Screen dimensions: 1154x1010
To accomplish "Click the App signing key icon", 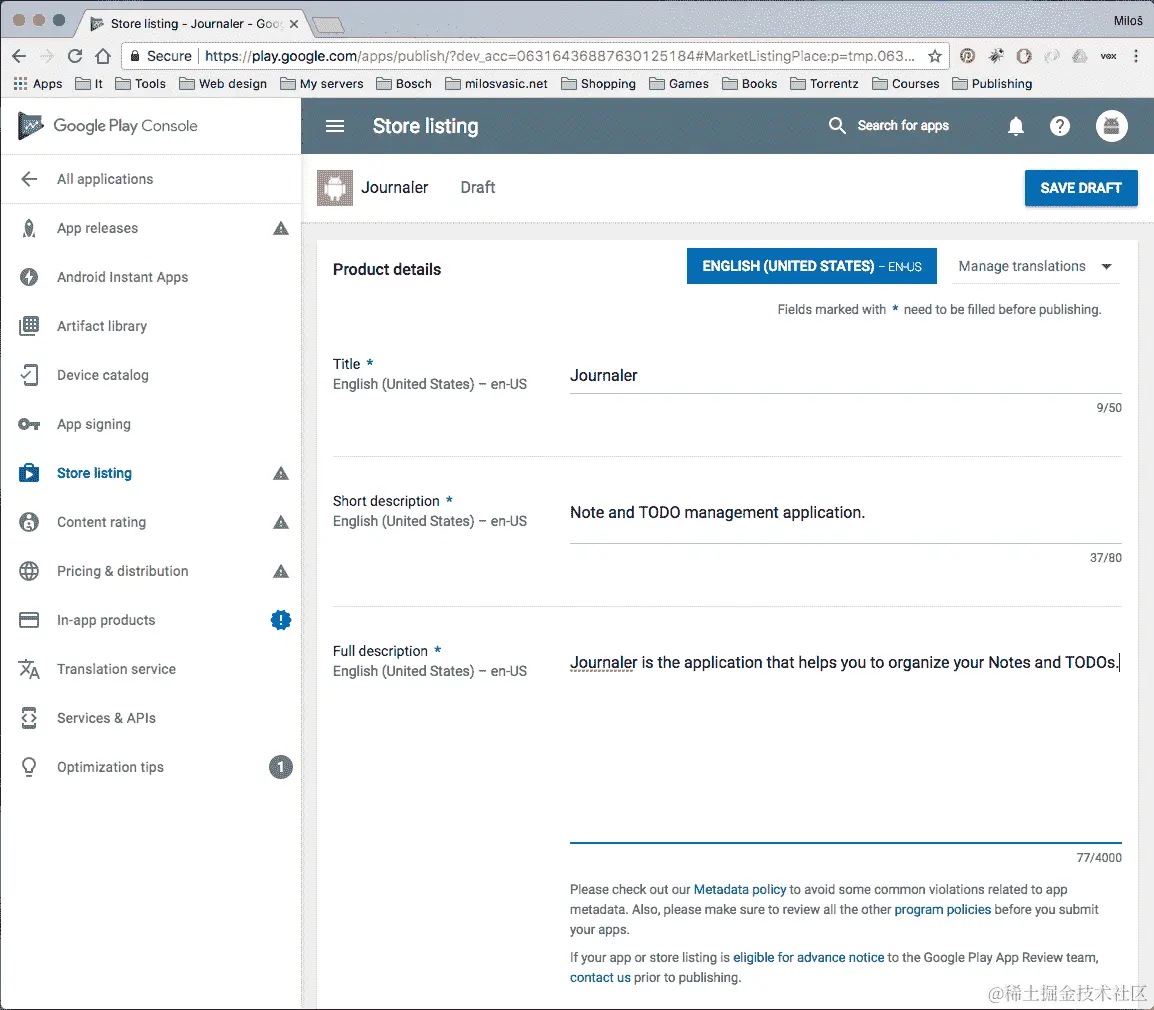I will tap(29, 424).
